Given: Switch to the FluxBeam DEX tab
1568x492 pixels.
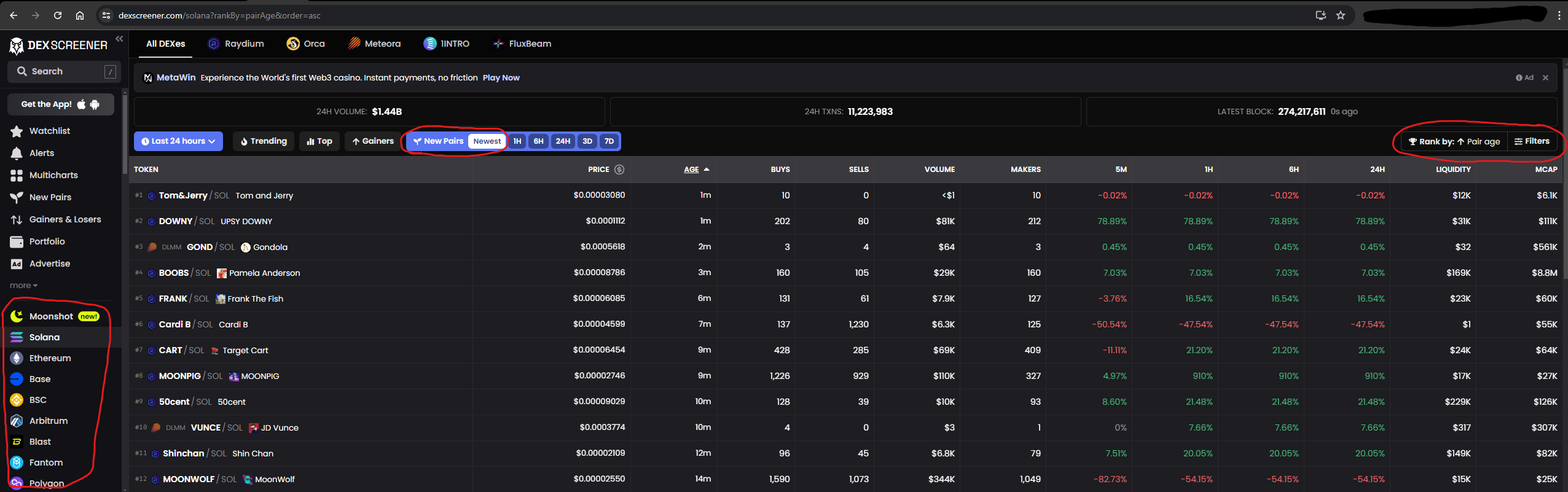Looking at the screenshot, I should coord(522,44).
